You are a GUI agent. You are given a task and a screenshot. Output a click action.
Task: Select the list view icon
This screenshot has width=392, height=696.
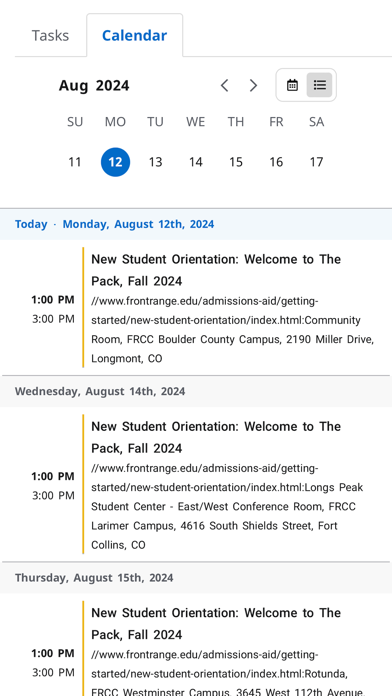pyautogui.click(x=319, y=85)
